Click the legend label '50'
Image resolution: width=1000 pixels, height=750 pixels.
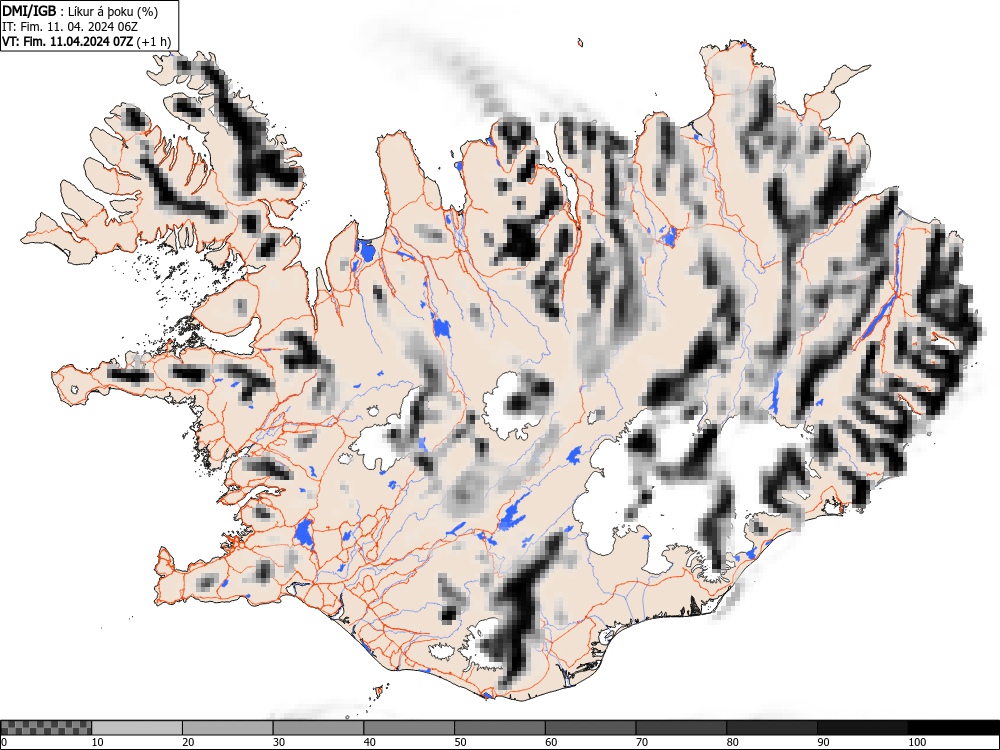tap(460, 742)
